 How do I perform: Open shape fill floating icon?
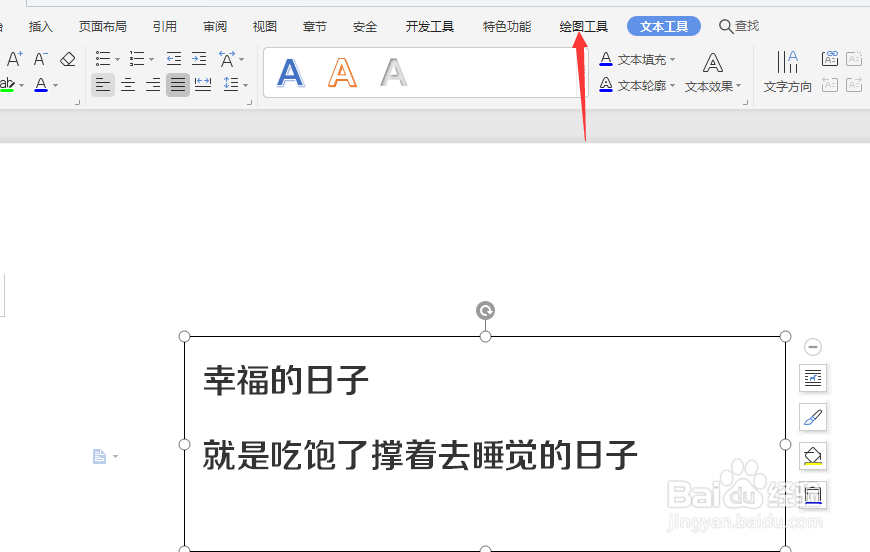tap(813, 456)
